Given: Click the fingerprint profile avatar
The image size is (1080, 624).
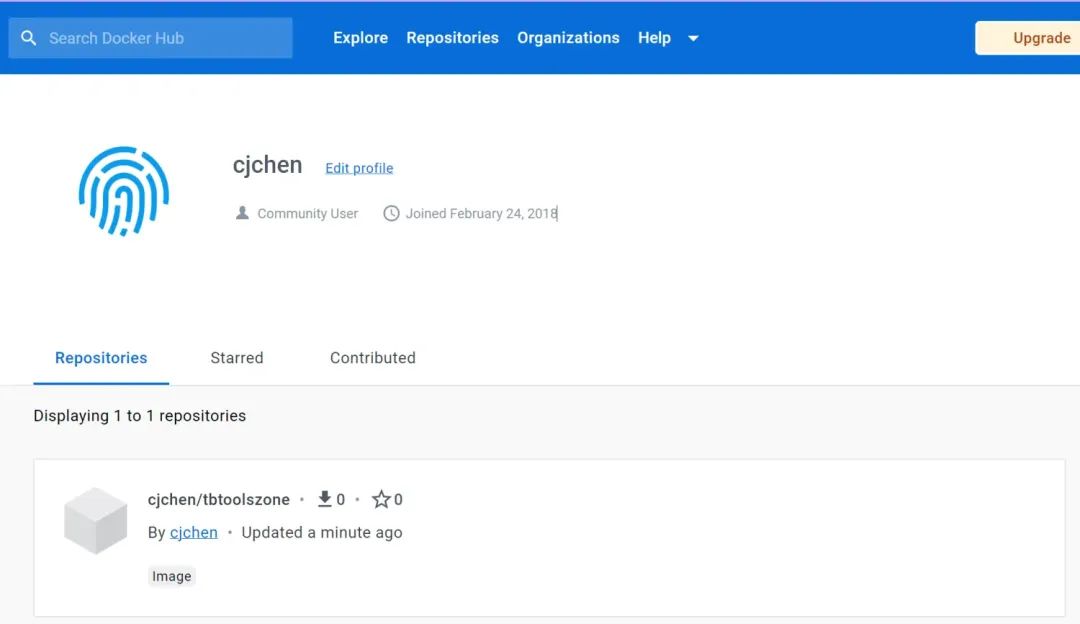Looking at the screenshot, I should click(x=123, y=191).
